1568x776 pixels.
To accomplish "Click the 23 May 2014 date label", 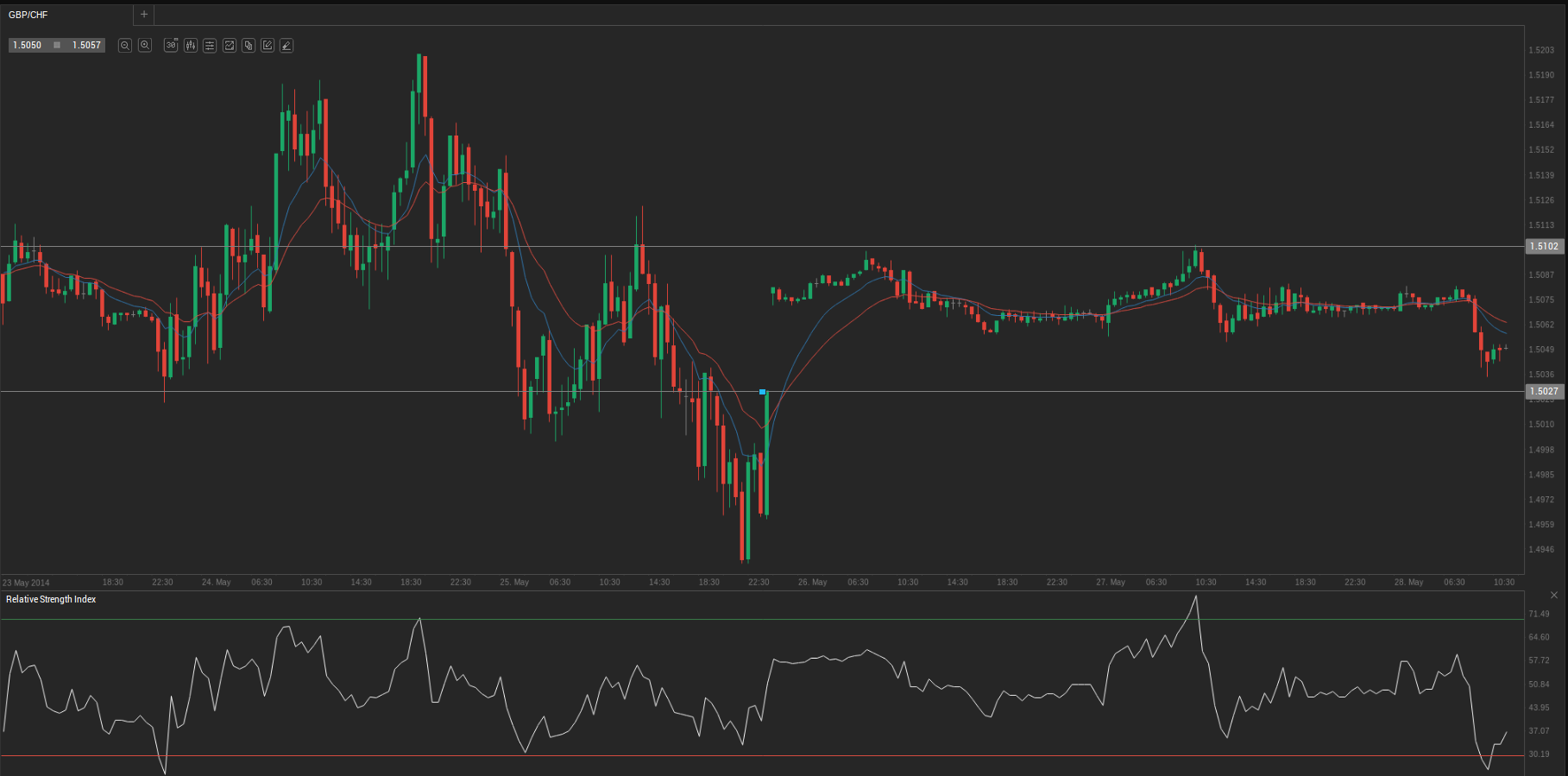I will 26,583.
